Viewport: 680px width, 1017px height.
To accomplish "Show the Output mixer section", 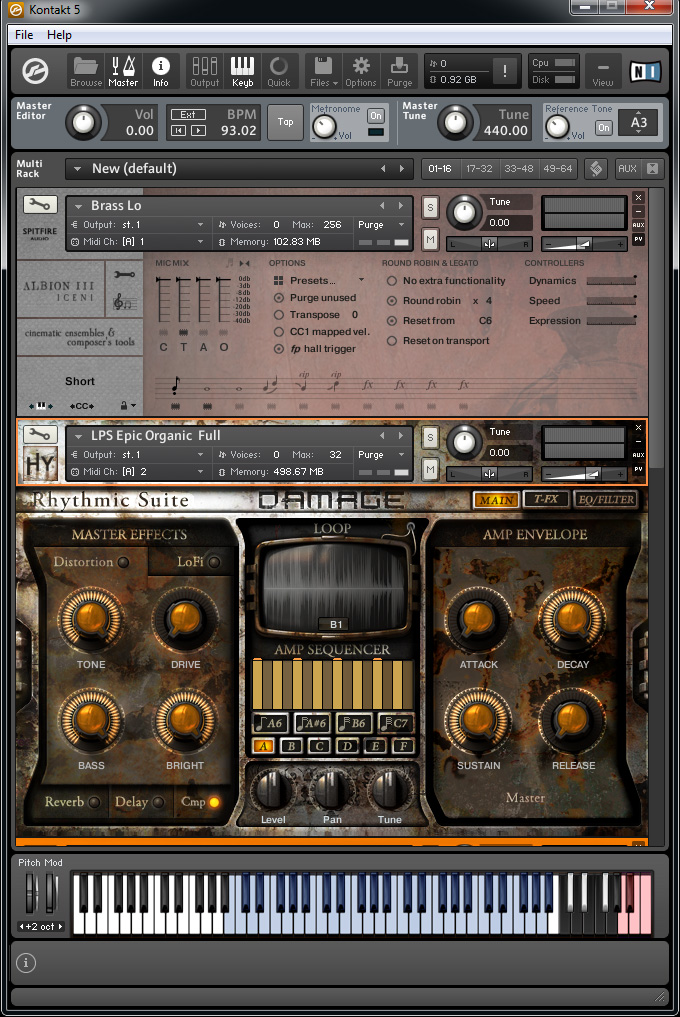I will tap(205, 70).
